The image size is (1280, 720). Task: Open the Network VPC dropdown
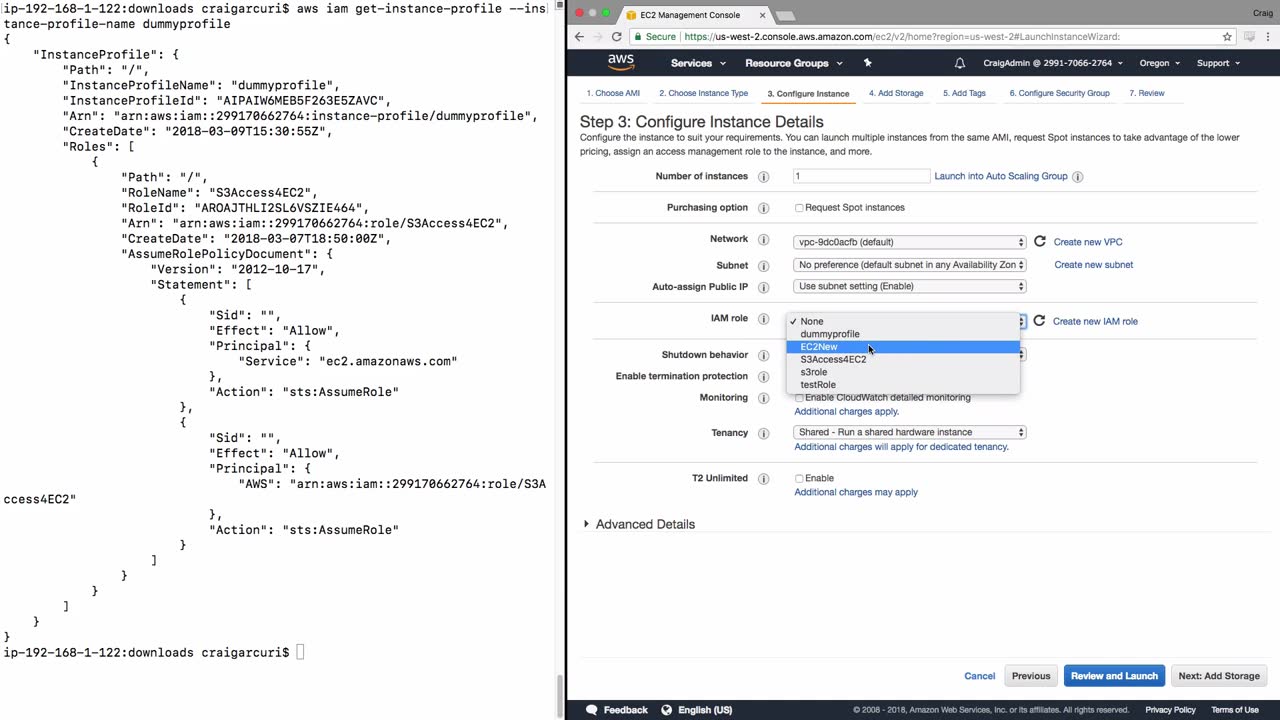[x=910, y=242]
